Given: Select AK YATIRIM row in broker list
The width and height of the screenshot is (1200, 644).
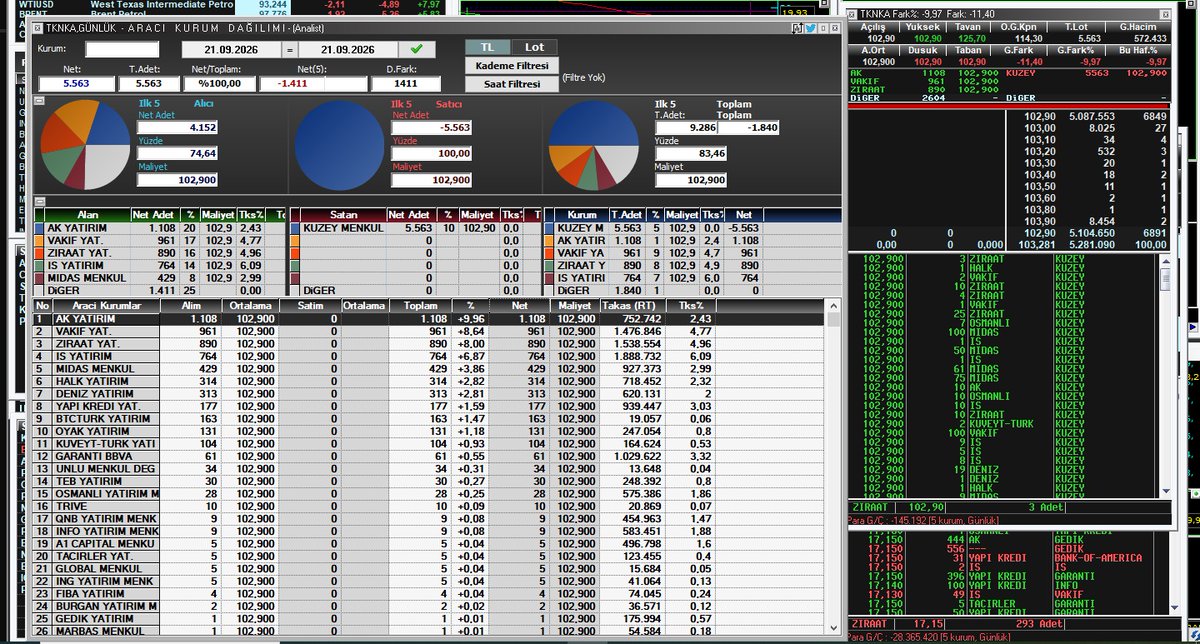Looking at the screenshot, I should (x=430, y=319).
